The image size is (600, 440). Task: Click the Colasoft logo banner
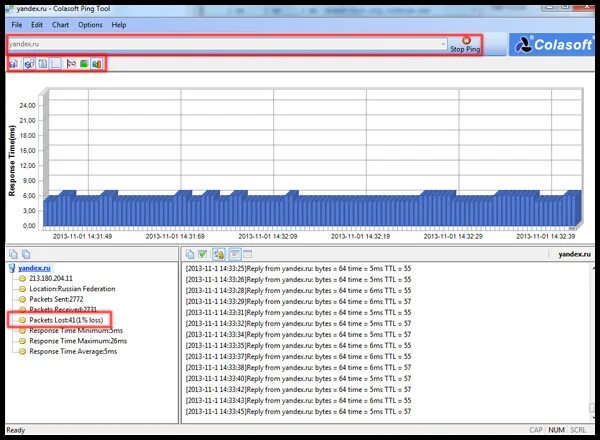coord(552,45)
